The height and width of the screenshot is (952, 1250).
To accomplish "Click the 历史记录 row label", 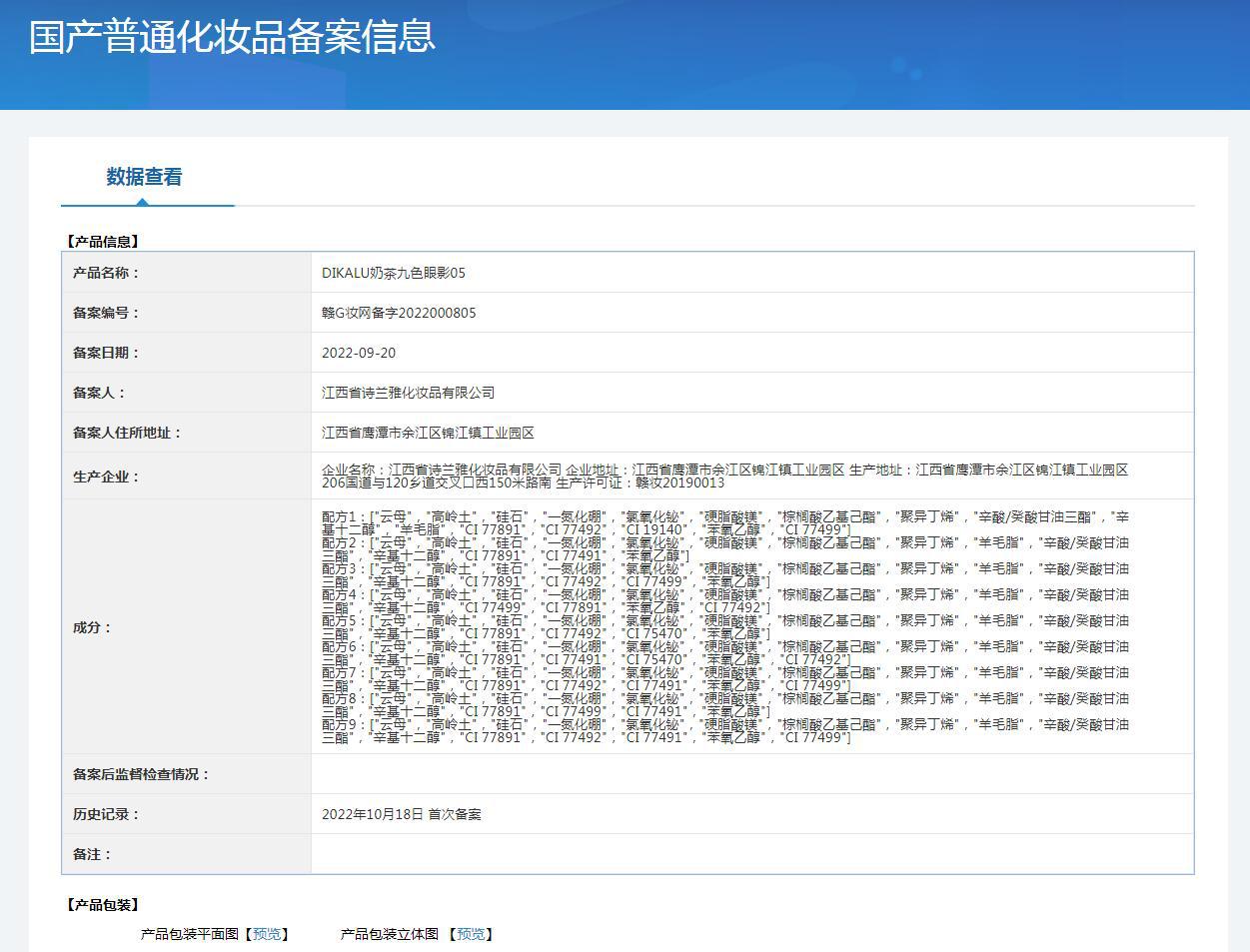I will pos(106,814).
